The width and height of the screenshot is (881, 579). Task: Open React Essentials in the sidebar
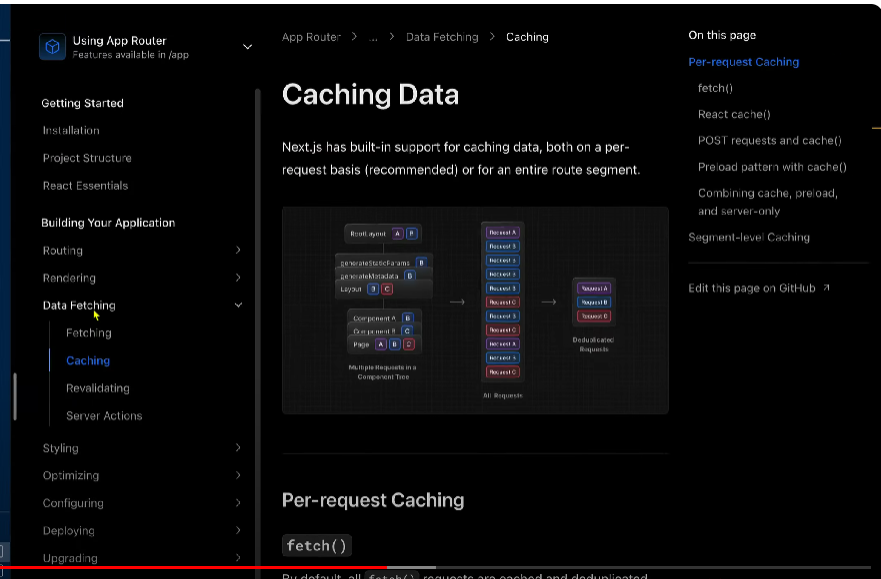pyautogui.click(x=85, y=185)
